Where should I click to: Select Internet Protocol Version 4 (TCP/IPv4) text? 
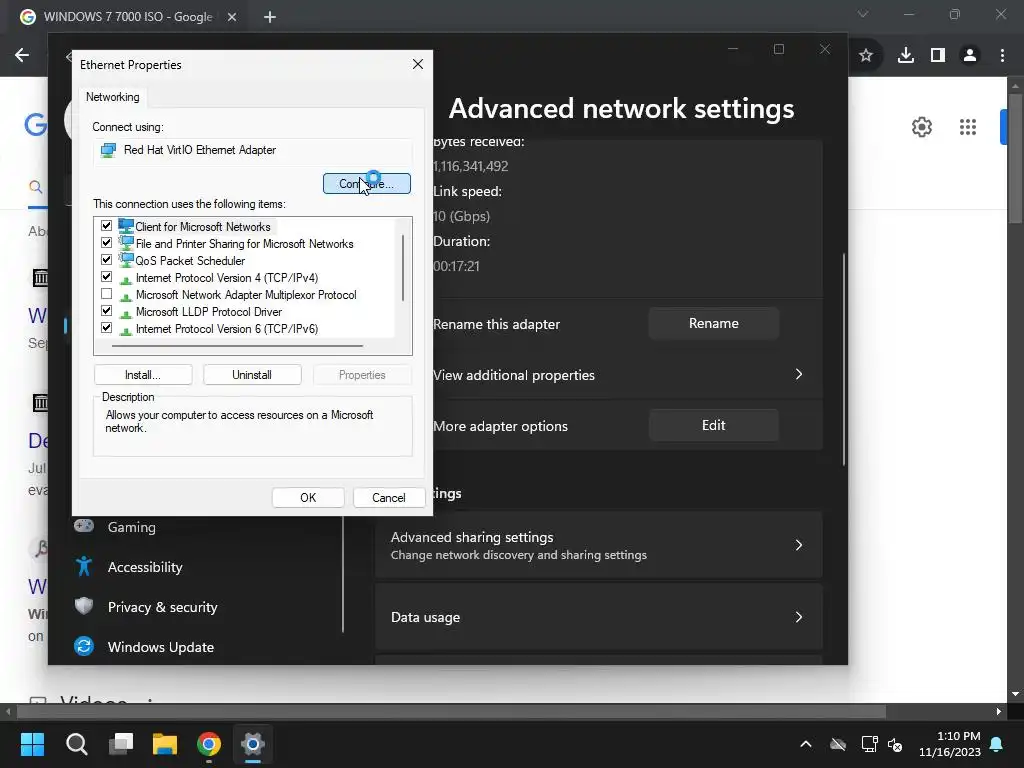(x=227, y=278)
